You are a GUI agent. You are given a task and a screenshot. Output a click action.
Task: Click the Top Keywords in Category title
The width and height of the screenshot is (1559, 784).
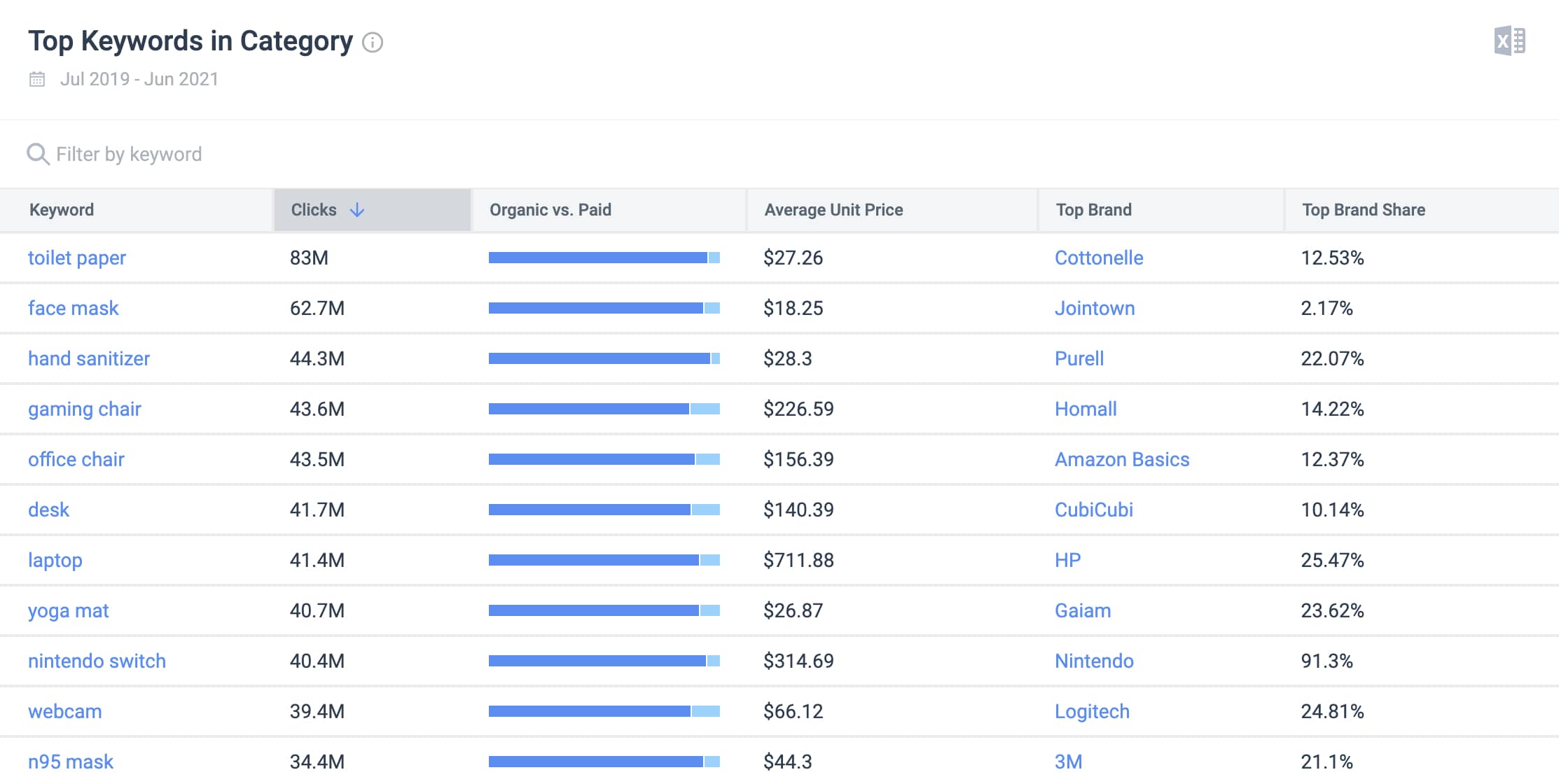click(x=190, y=41)
